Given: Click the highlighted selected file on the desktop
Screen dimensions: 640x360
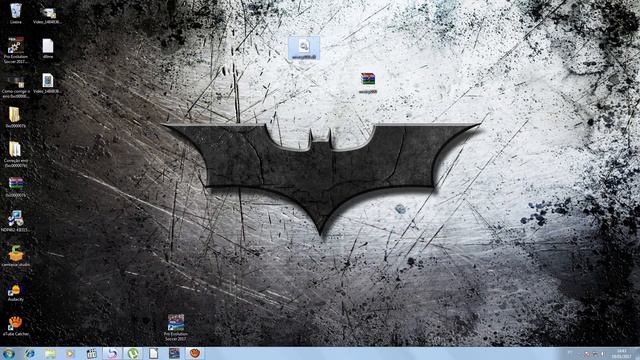Looking at the screenshot, I should 304,49.
